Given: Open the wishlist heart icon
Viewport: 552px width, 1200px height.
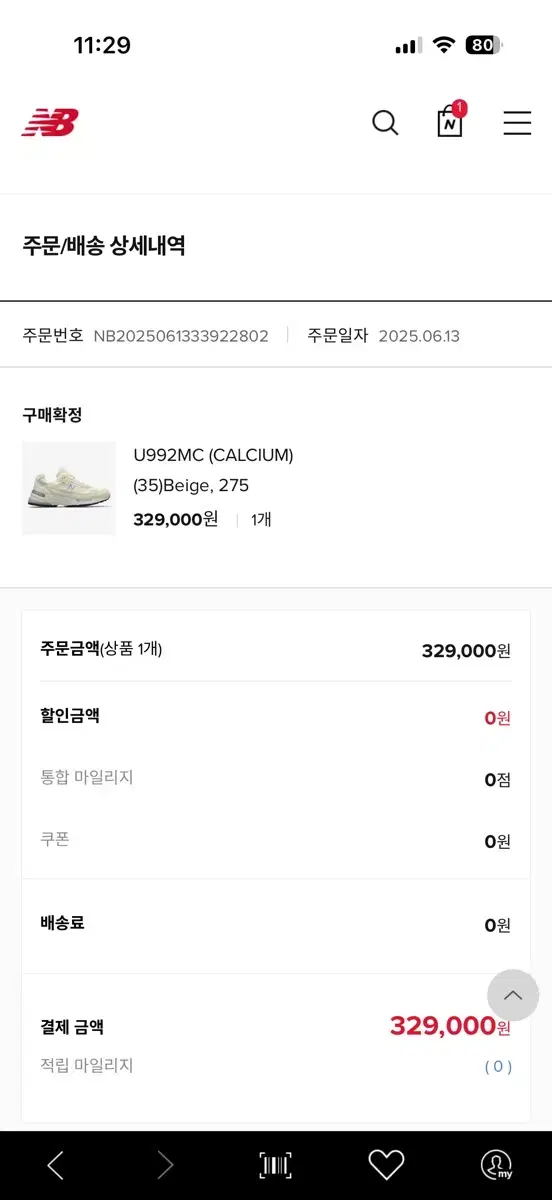Looking at the screenshot, I should pos(386,1165).
